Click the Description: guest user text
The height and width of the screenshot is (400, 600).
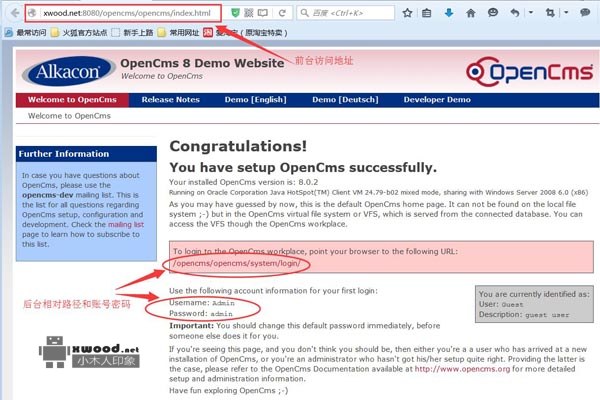pos(524,315)
